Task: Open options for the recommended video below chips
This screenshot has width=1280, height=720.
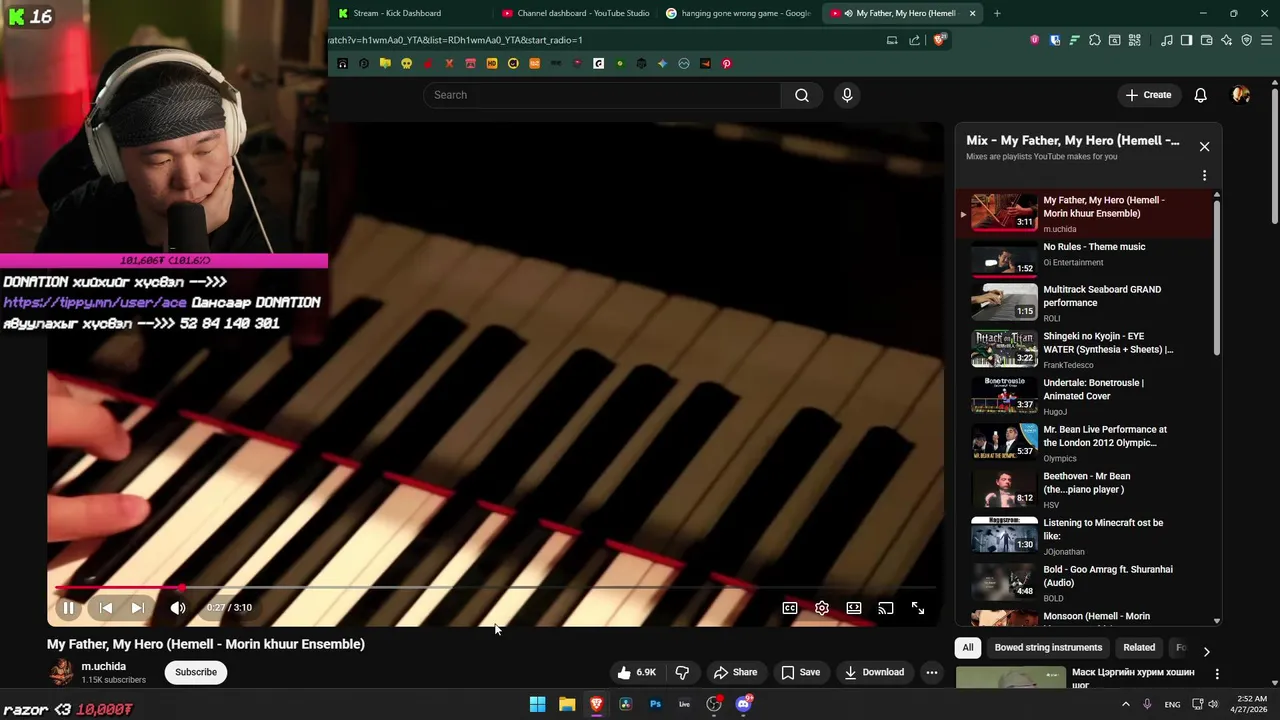Action: click(x=1217, y=674)
